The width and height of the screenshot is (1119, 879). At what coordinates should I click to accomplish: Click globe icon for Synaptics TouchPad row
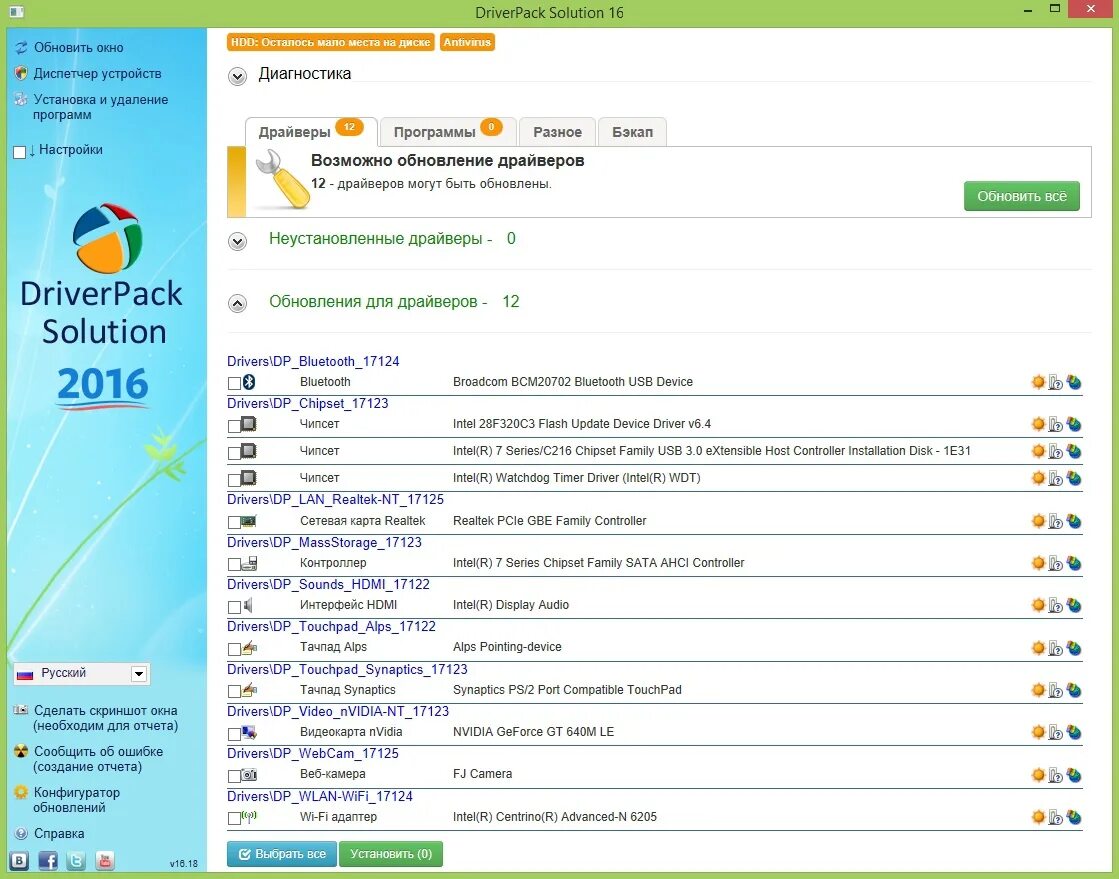1074,691
